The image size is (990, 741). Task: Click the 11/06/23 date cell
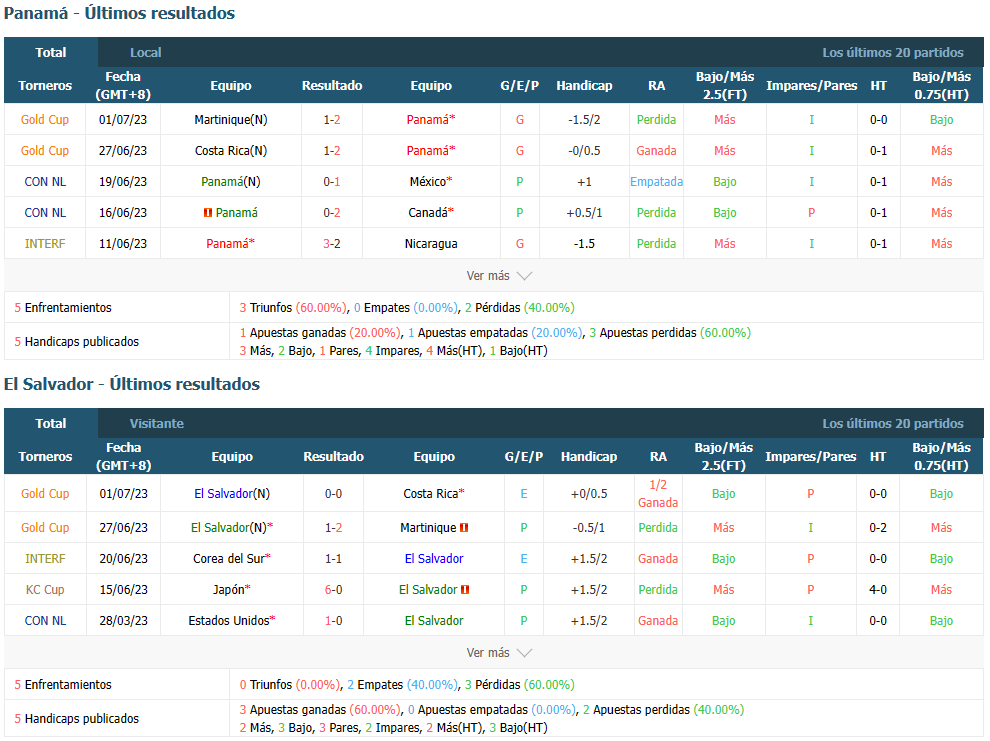(123, 244)
